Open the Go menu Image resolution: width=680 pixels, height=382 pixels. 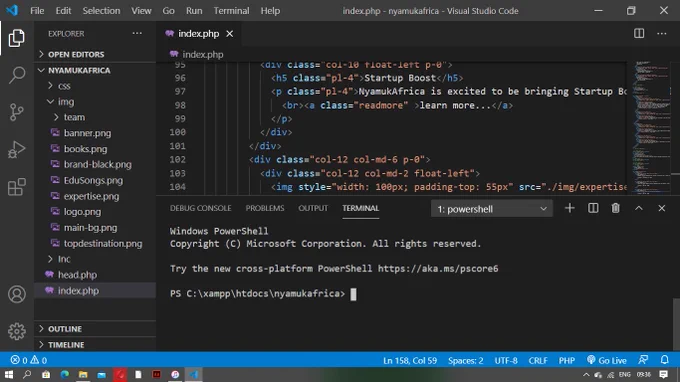click(168, 11)
